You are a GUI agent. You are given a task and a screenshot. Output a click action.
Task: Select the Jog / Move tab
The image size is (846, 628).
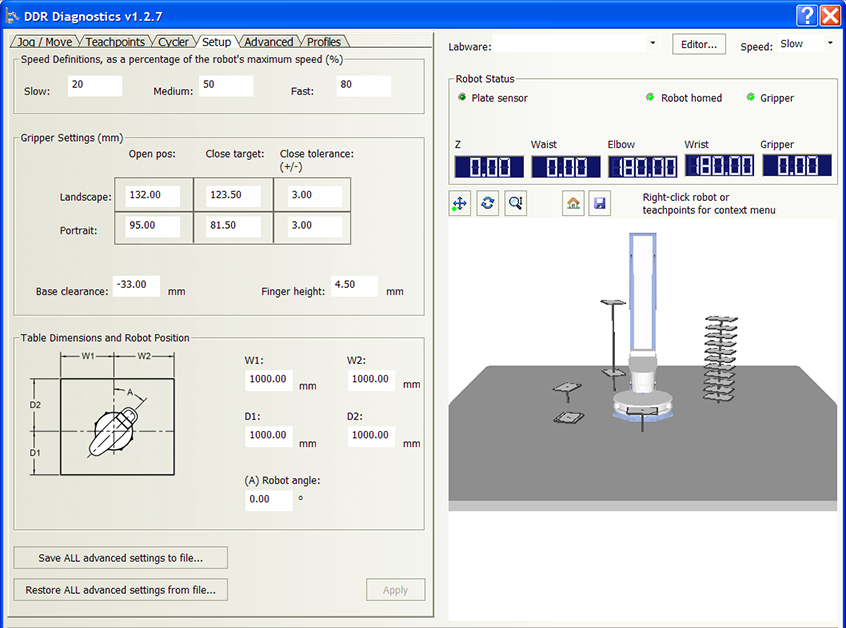click(45, 42)
